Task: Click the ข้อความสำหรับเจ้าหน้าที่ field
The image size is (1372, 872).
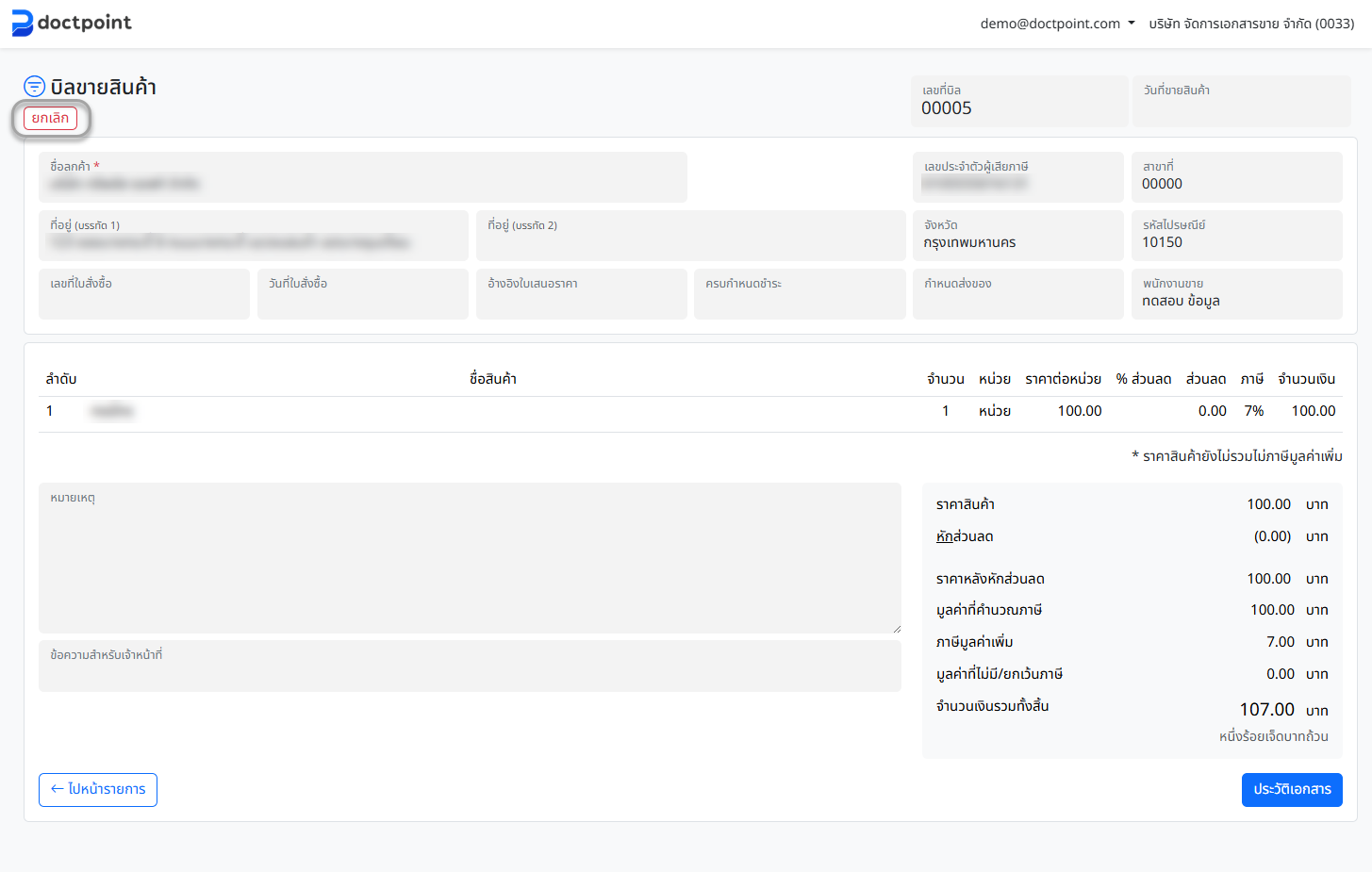Action: point(470,666)
